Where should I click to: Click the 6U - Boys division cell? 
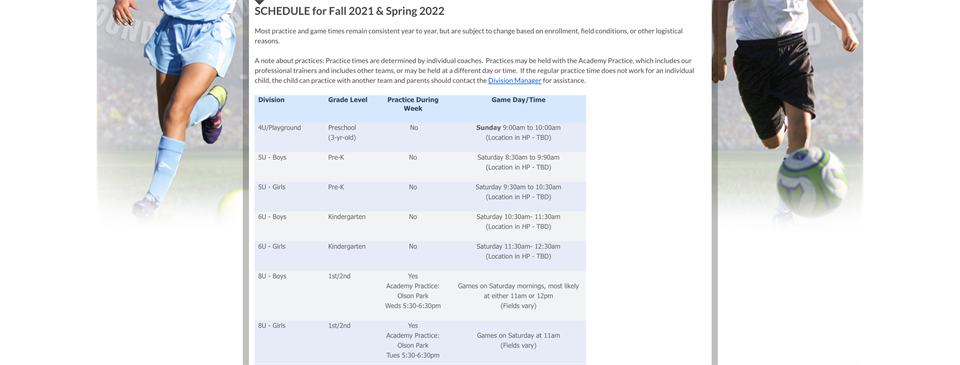(272, 217)
